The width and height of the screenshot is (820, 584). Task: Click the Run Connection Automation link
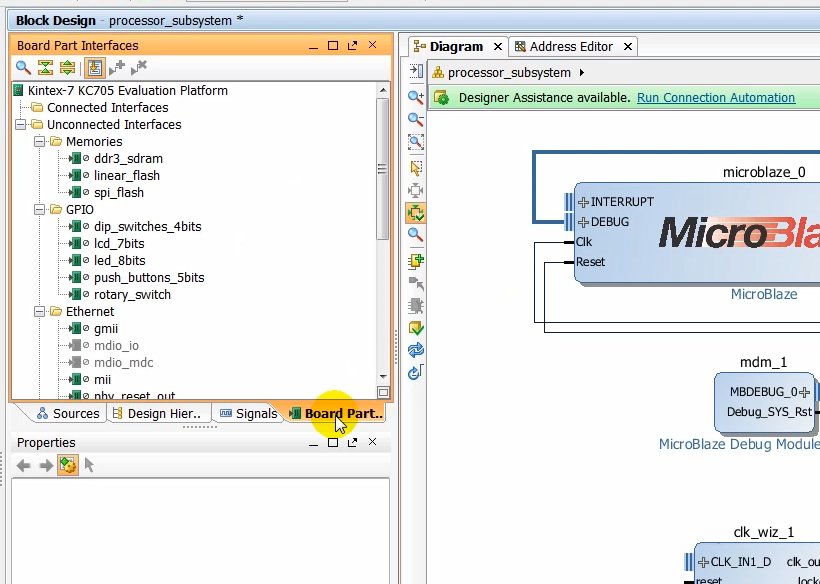tap(715, 98)
